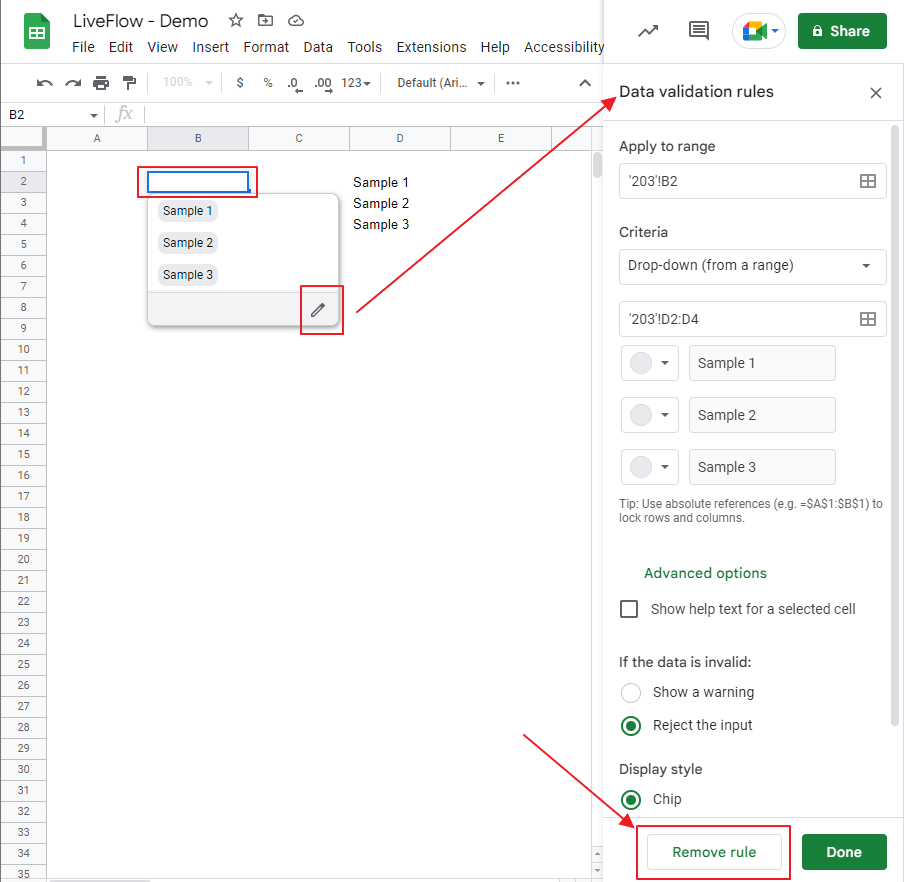Format as currency with dollar icon
This screenshot has width=904, height=882.
240,83
